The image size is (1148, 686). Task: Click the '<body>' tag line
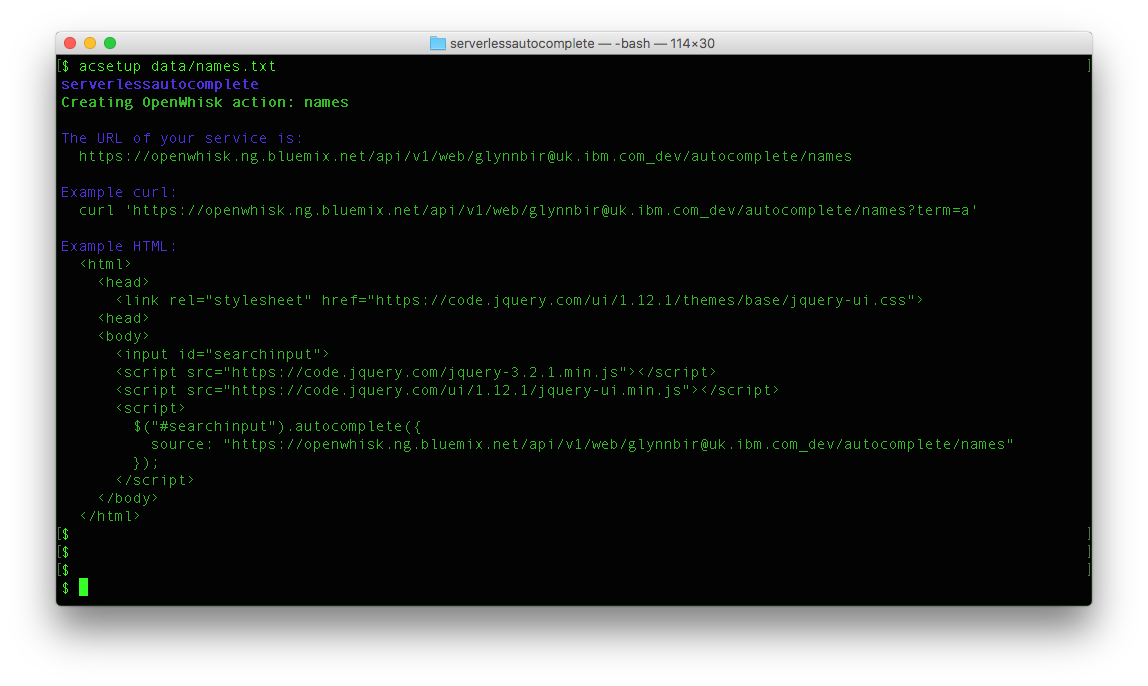[x=123, y=337]
